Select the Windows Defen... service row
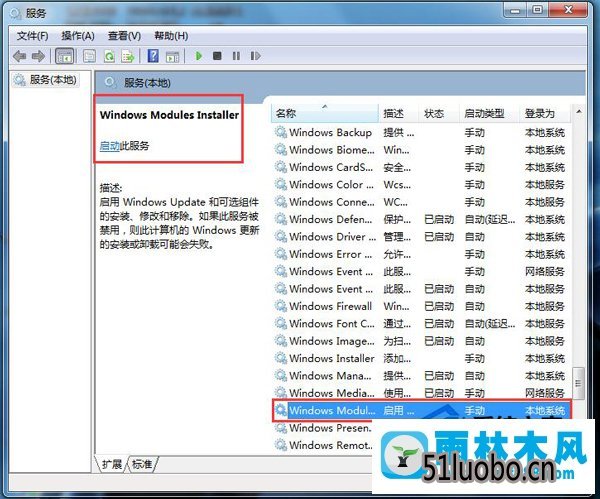 tap(421, 220)
